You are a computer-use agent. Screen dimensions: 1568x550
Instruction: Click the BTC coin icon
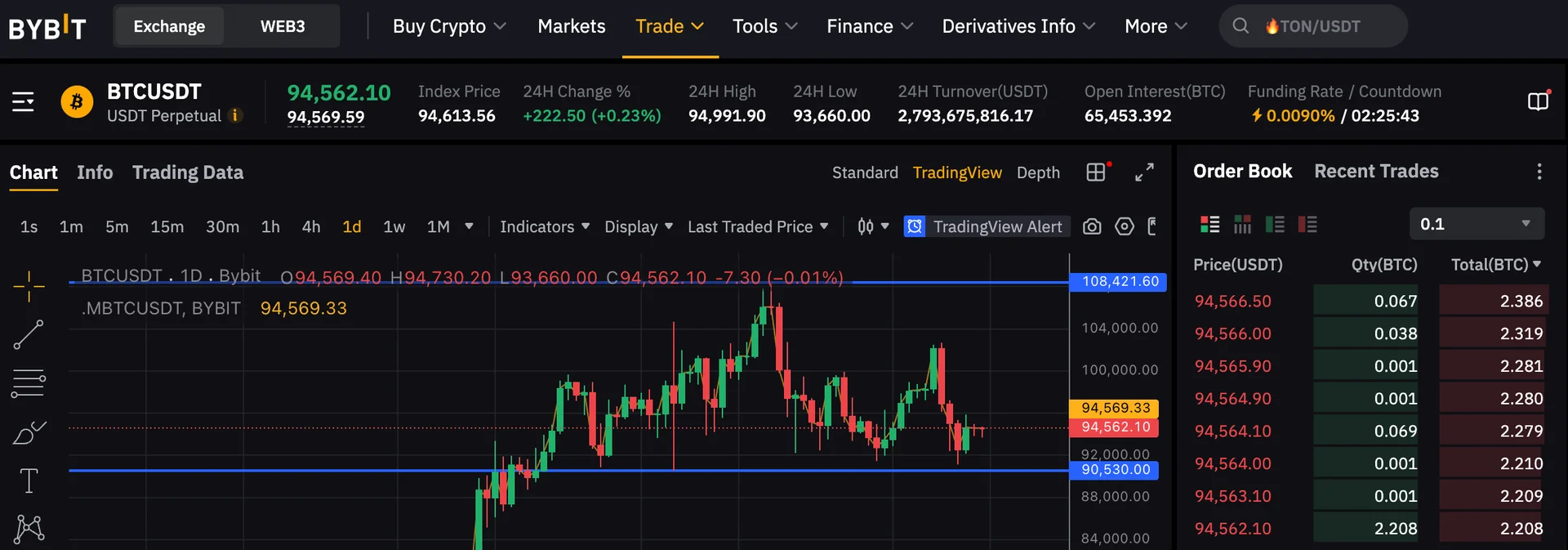pos(77,102)
